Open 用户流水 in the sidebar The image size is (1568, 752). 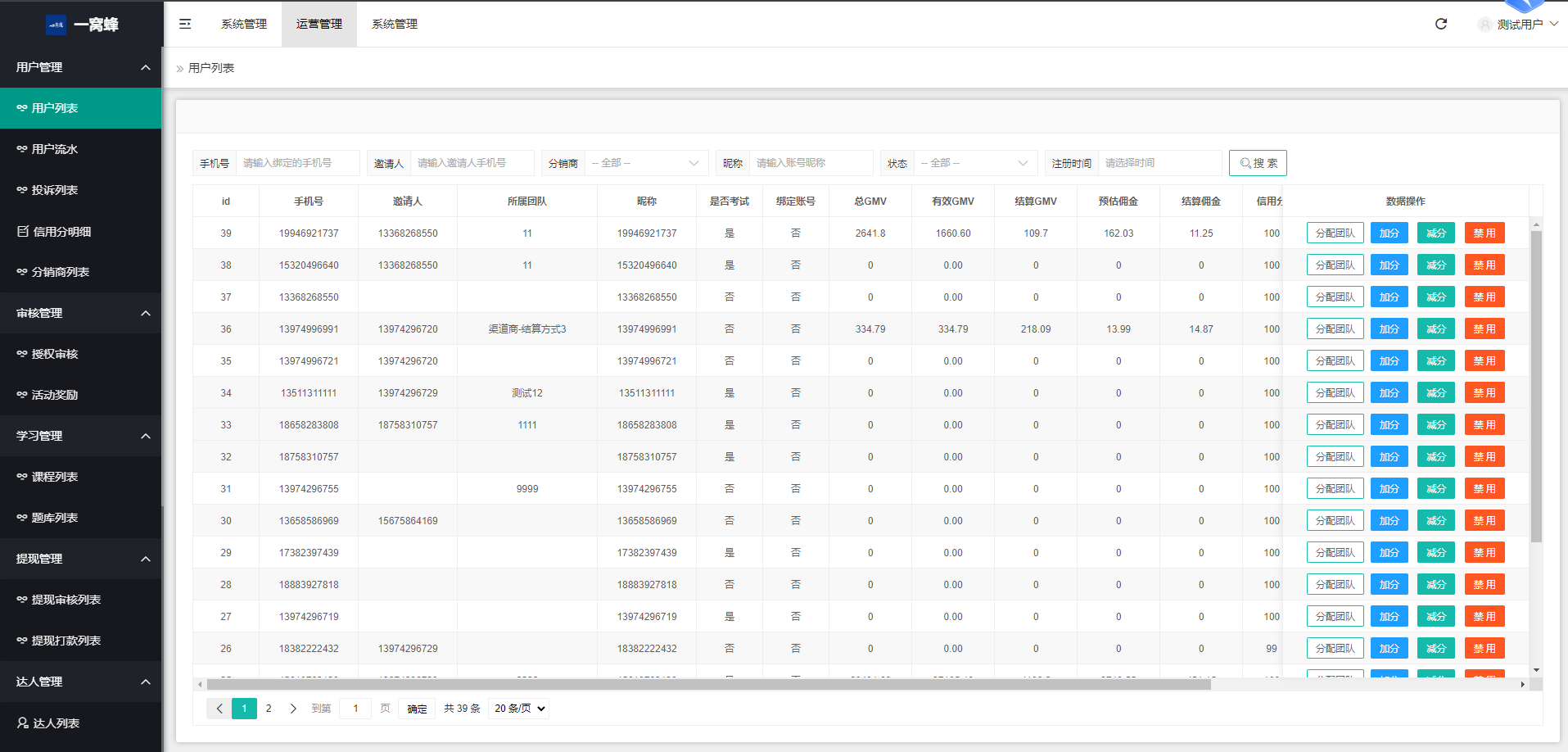click(81, 149)
